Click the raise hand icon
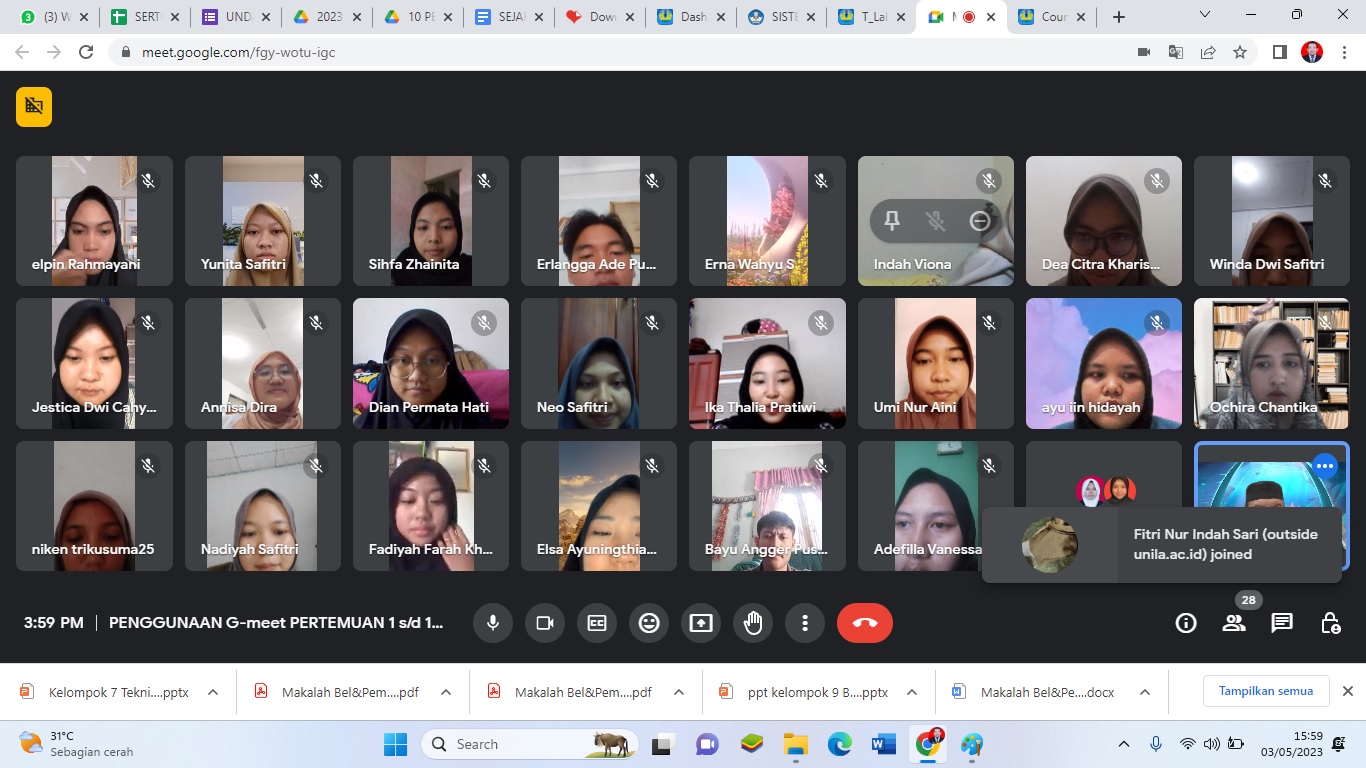Screen dimensions: 1366x768 click(x=753, y=623)
